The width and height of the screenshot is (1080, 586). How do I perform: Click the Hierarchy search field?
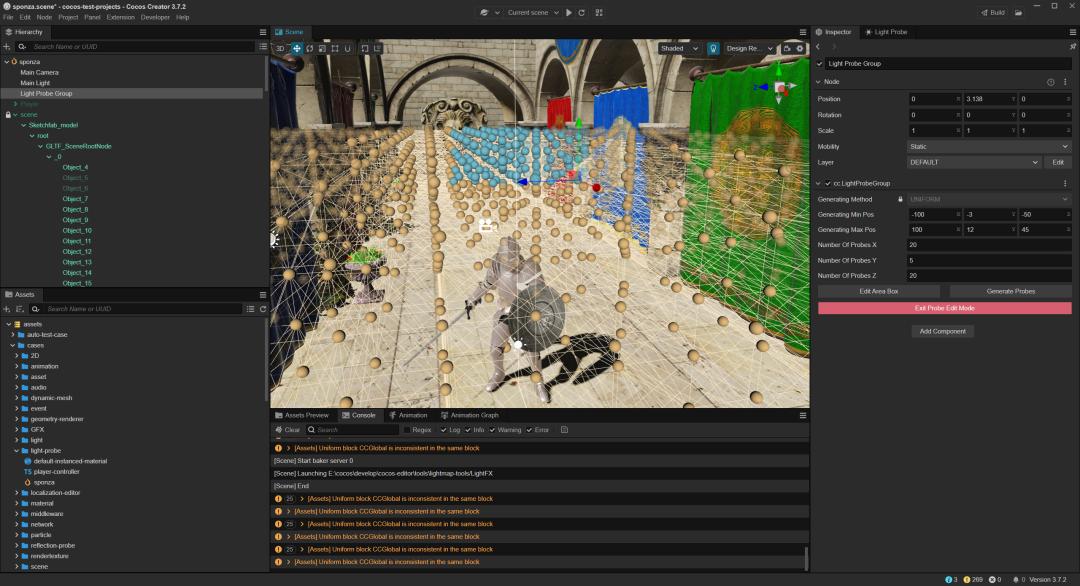pyautogui.click(x=136, y=47)
